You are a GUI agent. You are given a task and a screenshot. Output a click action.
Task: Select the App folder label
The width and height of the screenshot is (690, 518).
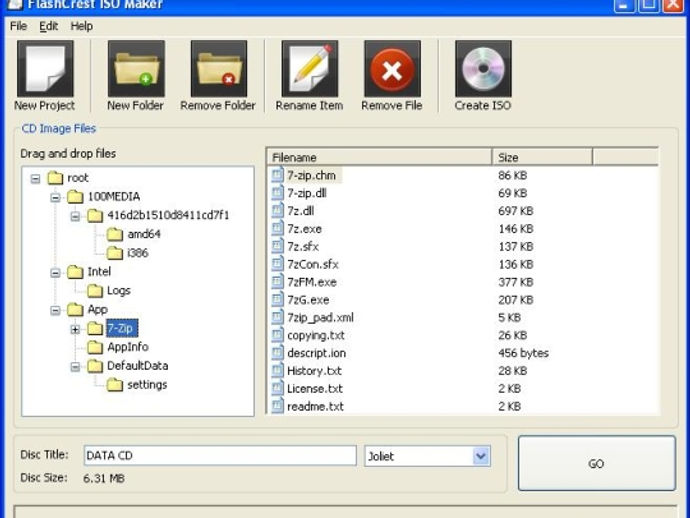click(x=98, y=309)
